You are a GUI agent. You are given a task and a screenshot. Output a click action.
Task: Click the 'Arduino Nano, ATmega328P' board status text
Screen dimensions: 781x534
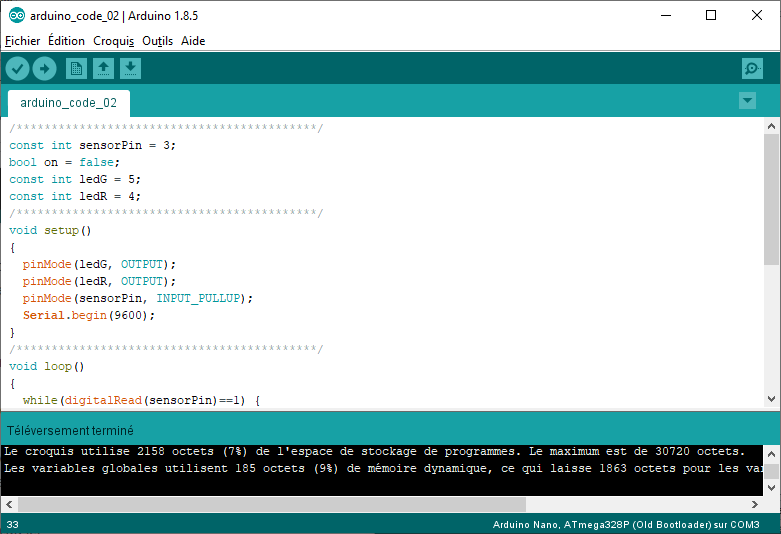(x=626, y=525)
